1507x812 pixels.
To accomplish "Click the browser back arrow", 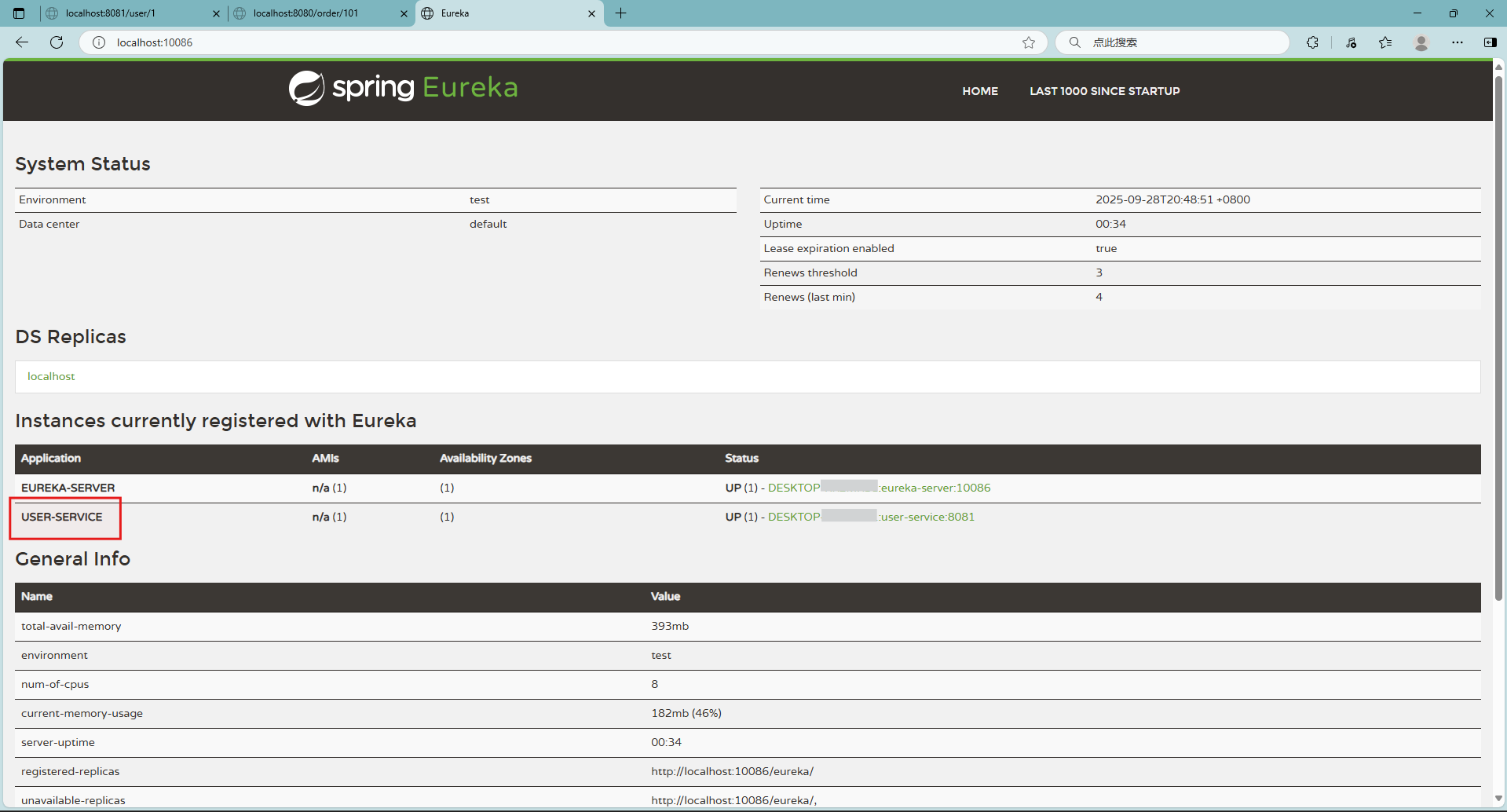I will 22,42.
